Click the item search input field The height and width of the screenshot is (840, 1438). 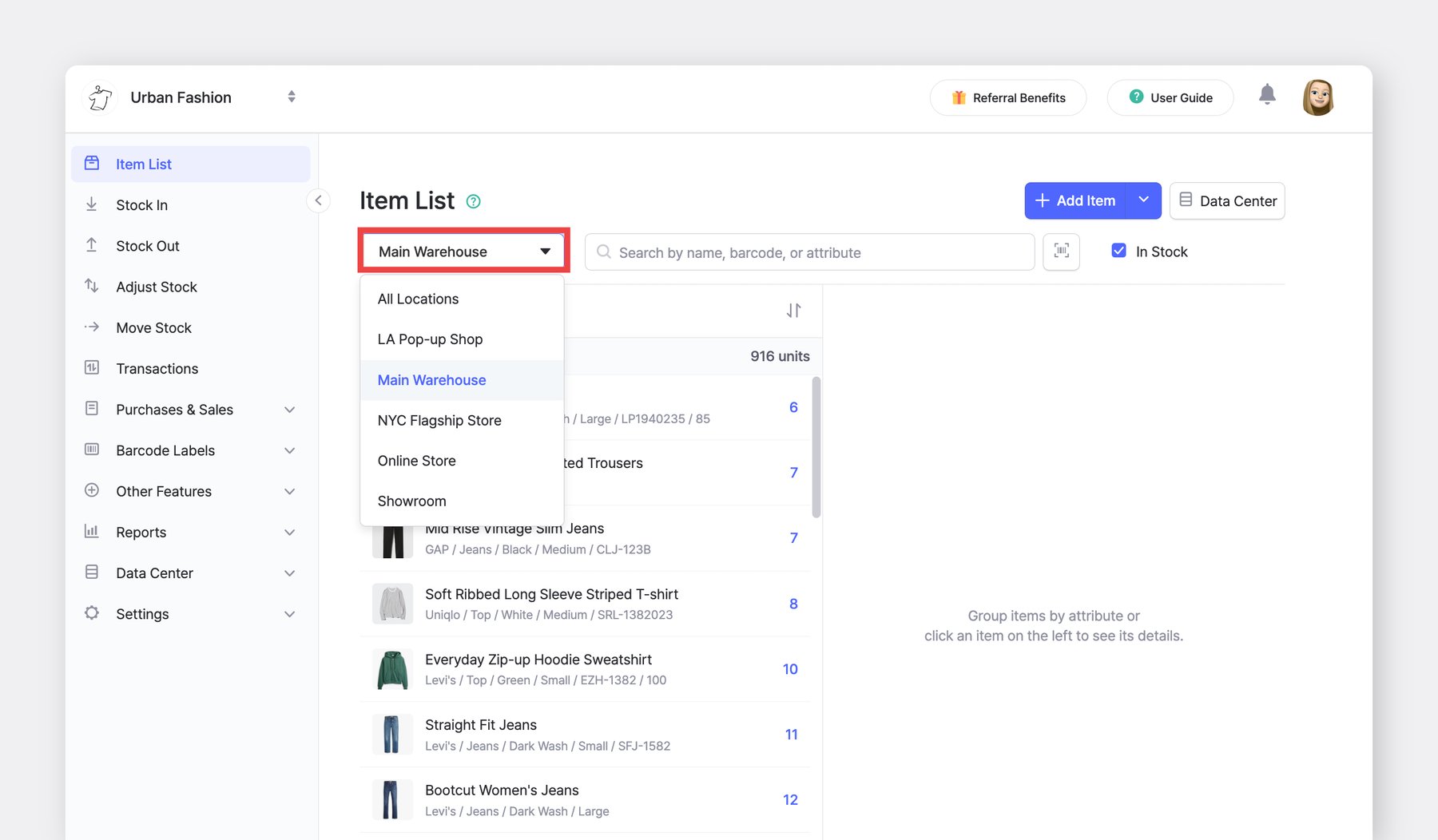(815, 252)
